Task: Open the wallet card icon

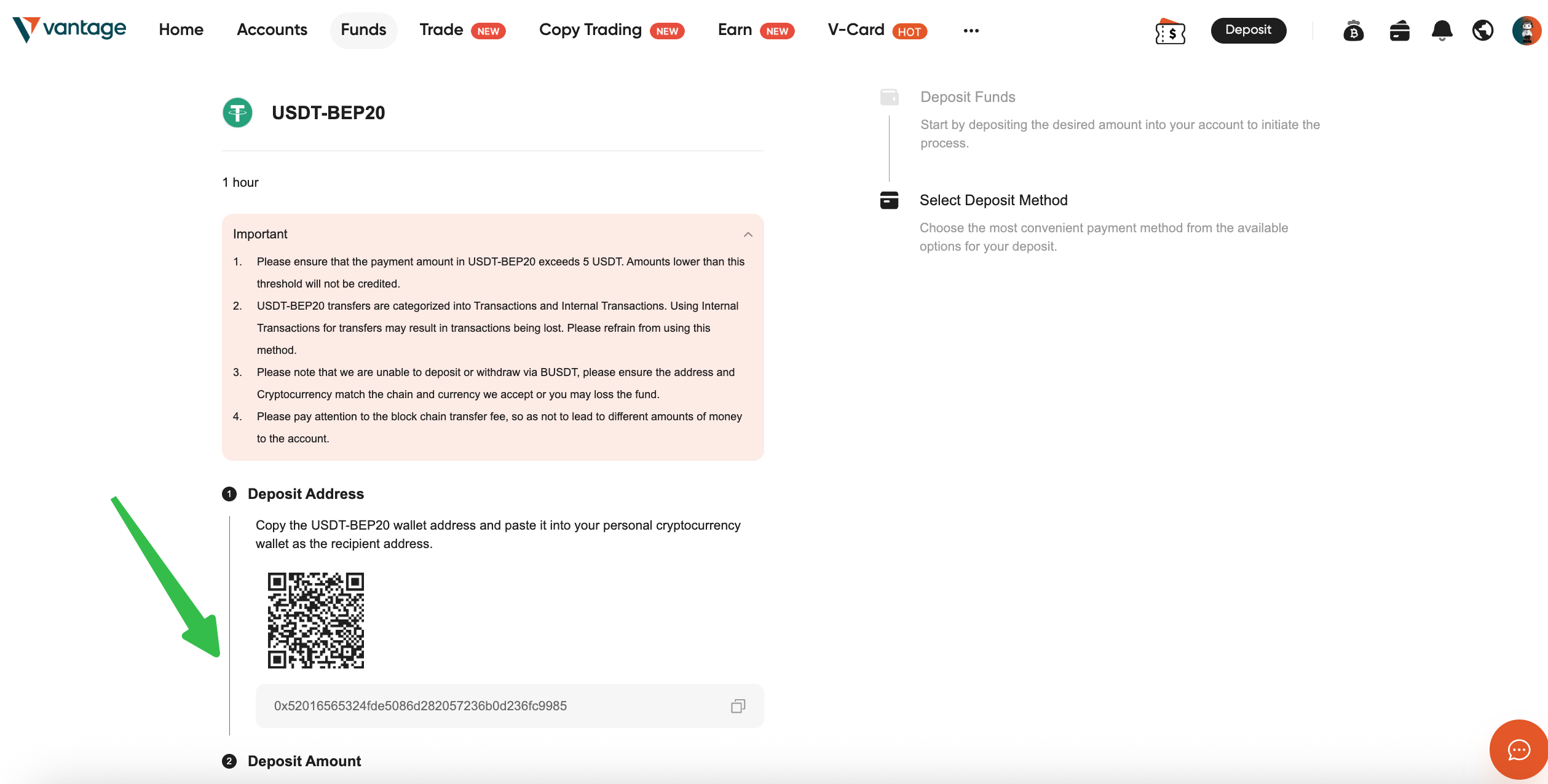Action: 1399,31
